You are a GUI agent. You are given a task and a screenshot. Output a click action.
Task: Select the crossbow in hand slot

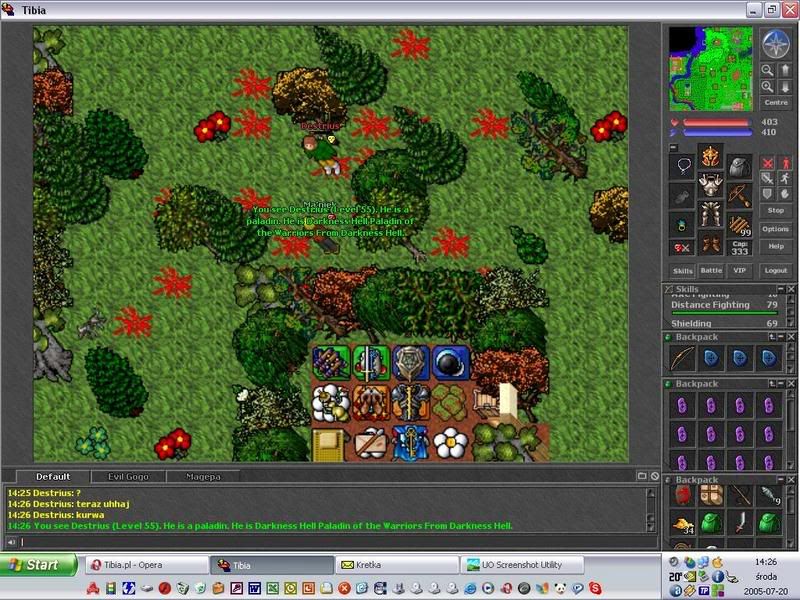tap(739, 195)
